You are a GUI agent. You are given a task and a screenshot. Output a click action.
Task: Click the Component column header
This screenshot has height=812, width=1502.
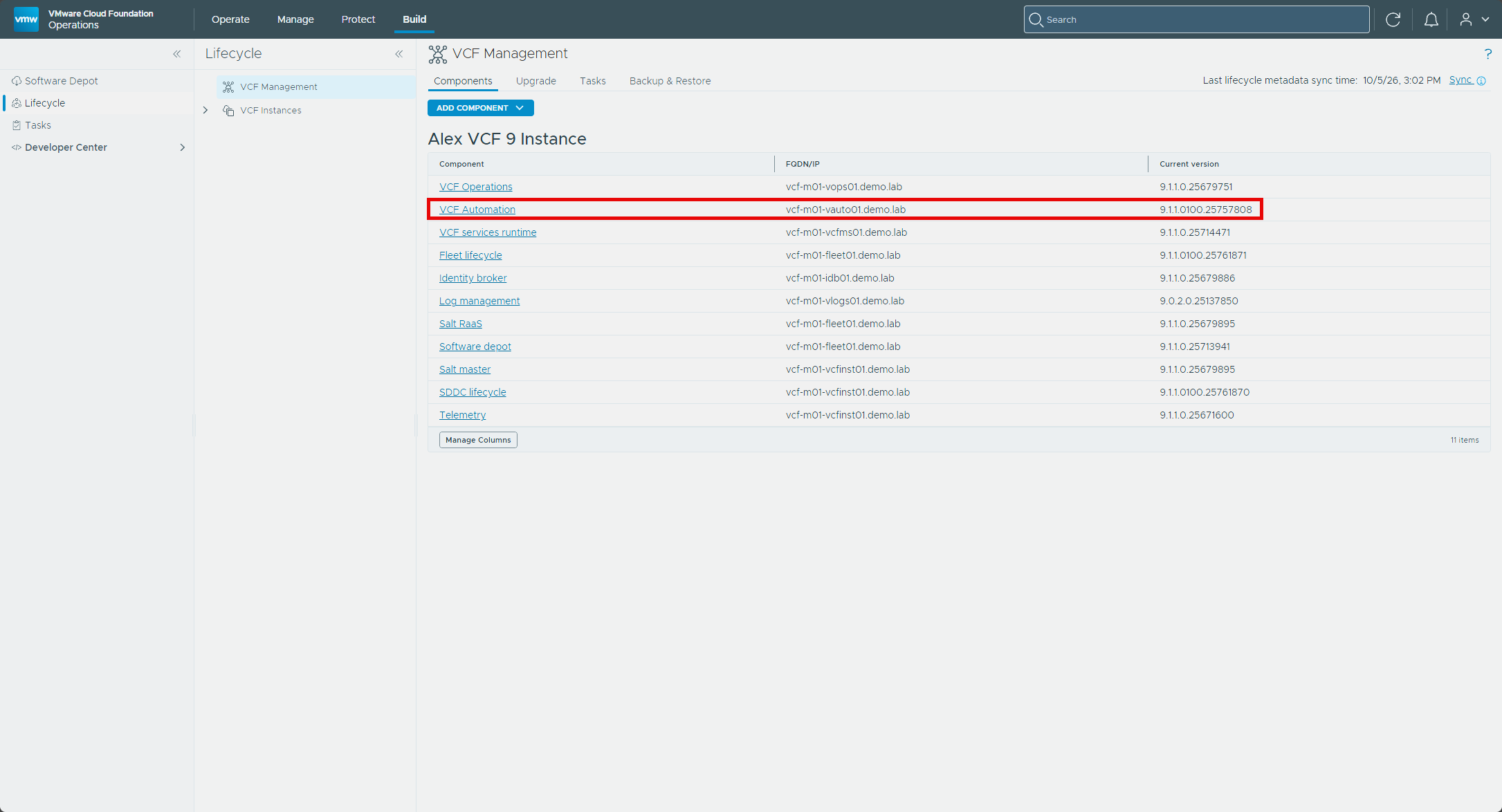click(x=461, y=164)
